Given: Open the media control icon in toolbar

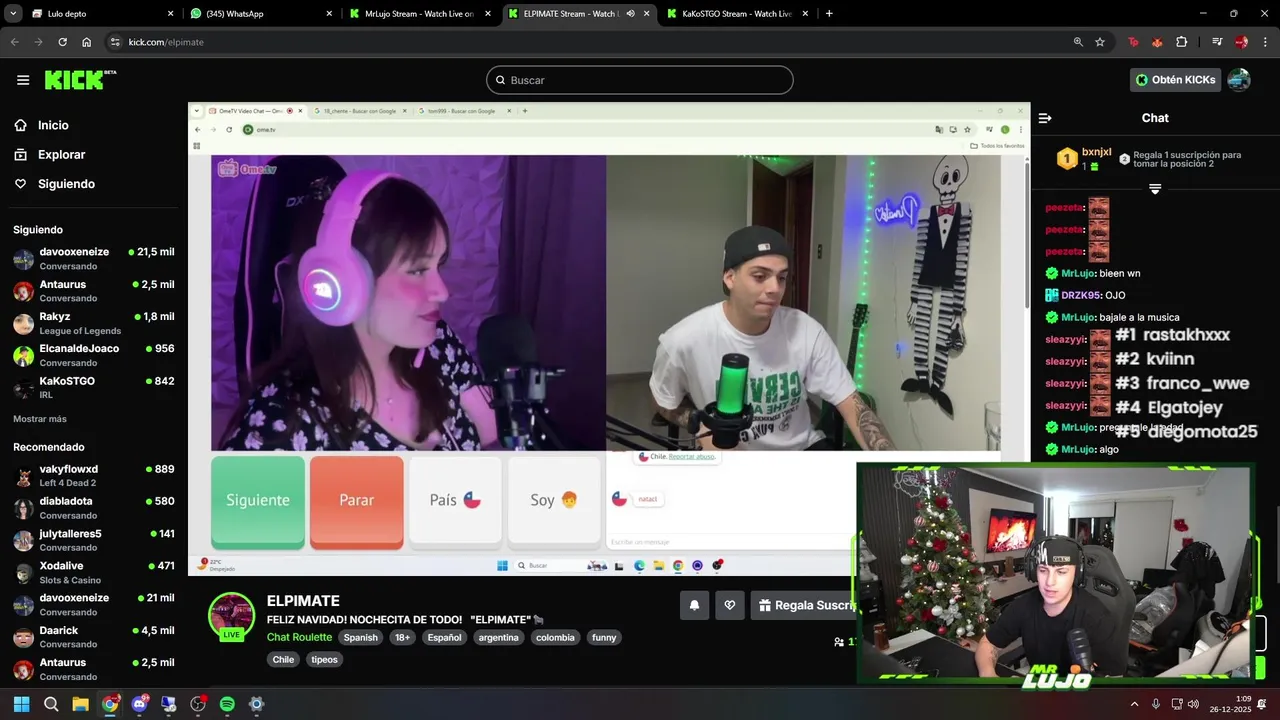Looking at the screenshot, I should [x=1217, y=42].
